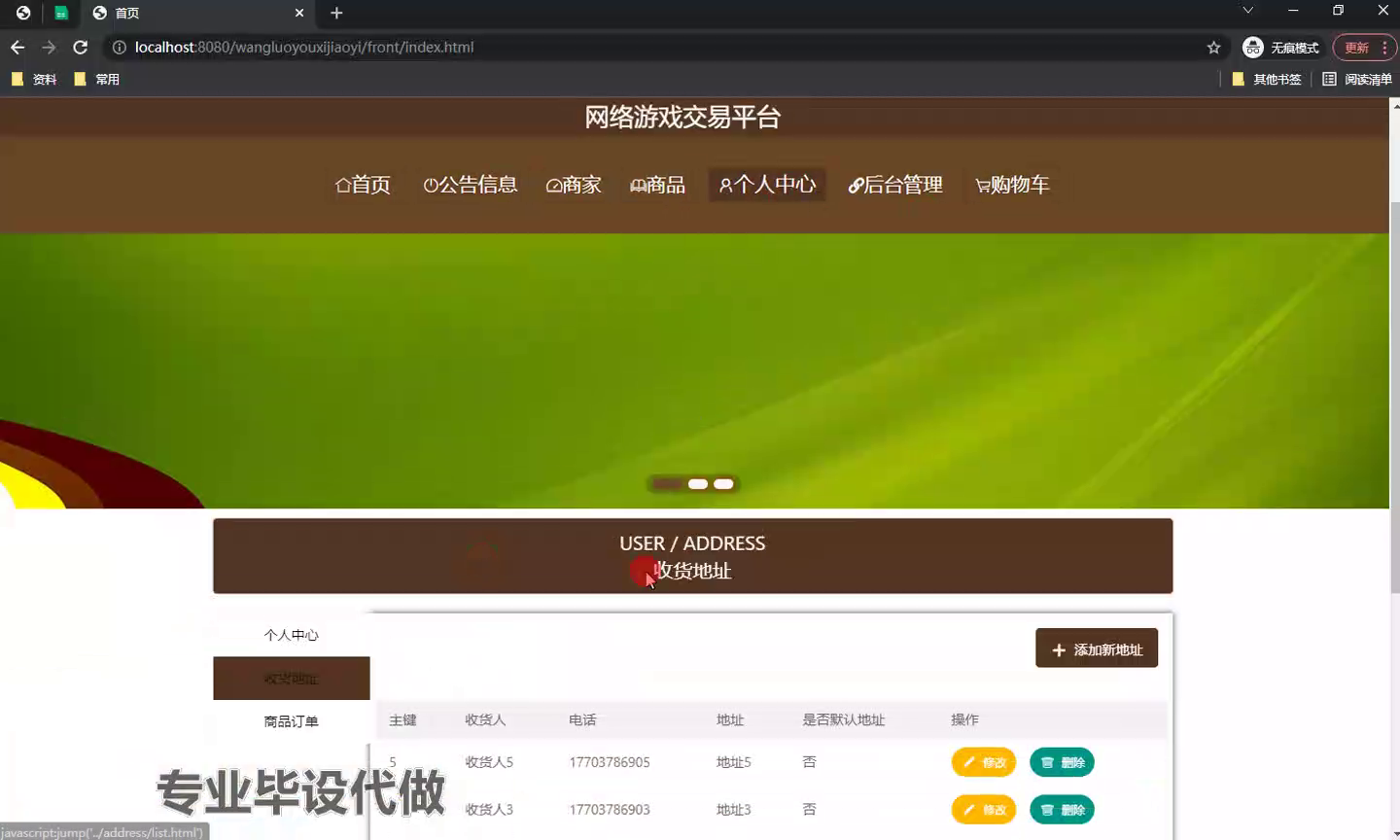Click the 更新 browser update button
Viewport: 1400px width, 840px height.
(x=1364, y=48)
